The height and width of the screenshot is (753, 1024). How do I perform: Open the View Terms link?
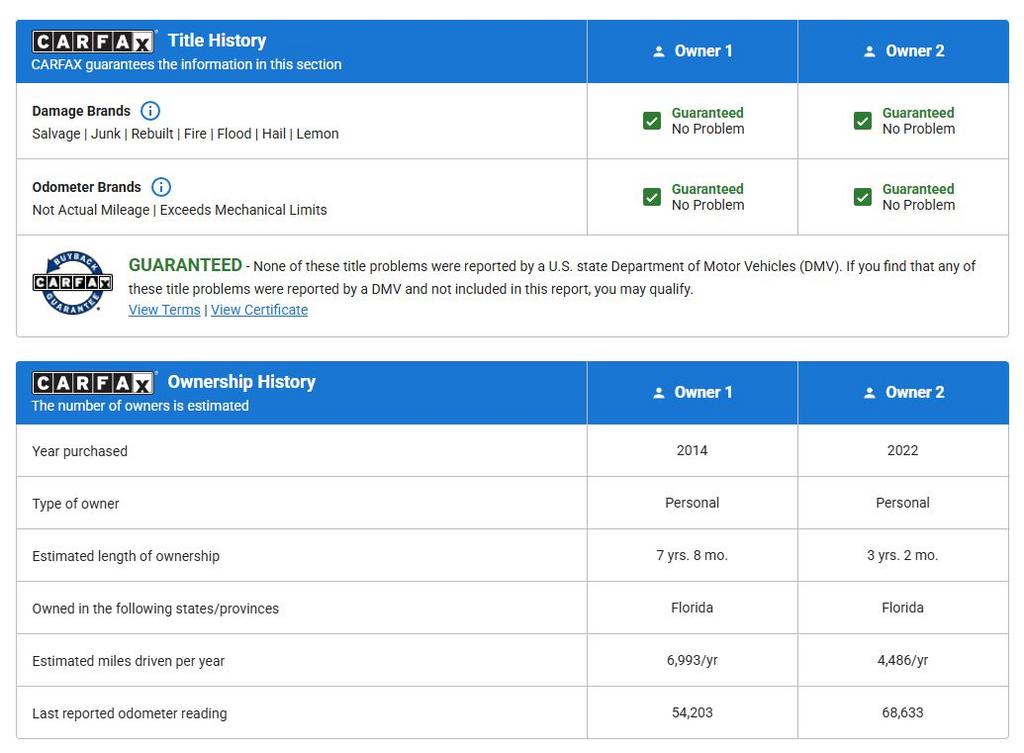tap(164, 310)
